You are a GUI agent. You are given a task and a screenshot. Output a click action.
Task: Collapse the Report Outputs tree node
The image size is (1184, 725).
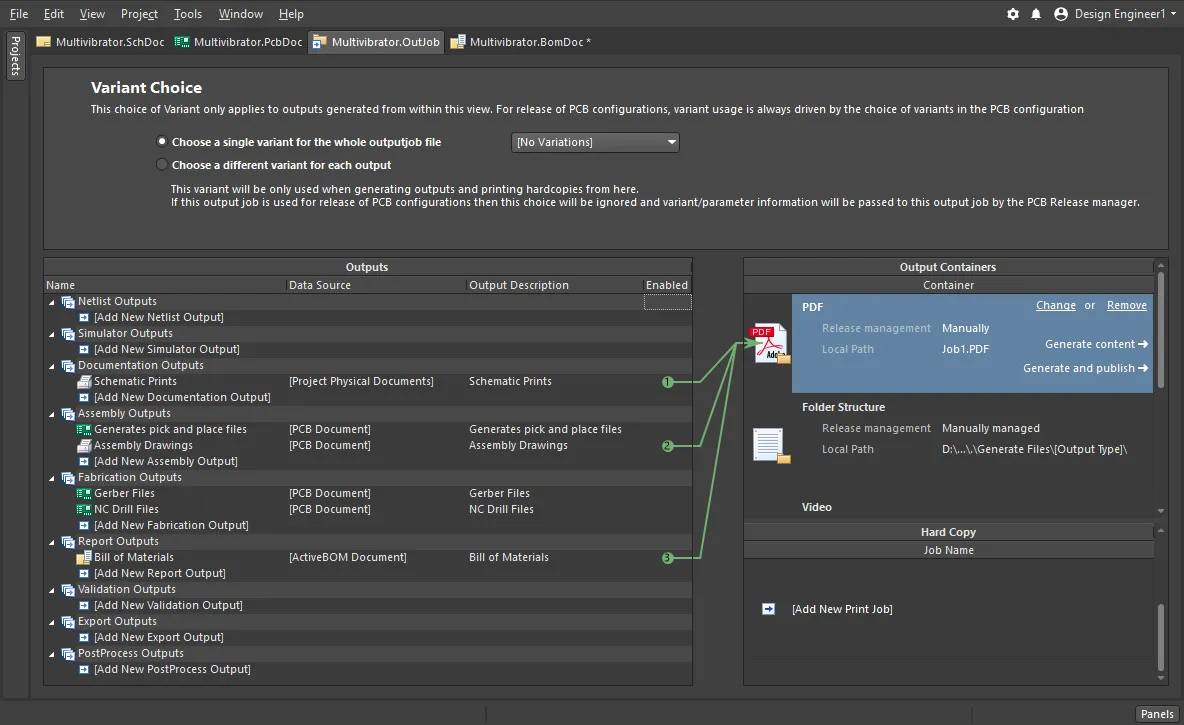[x=51, y=542]
